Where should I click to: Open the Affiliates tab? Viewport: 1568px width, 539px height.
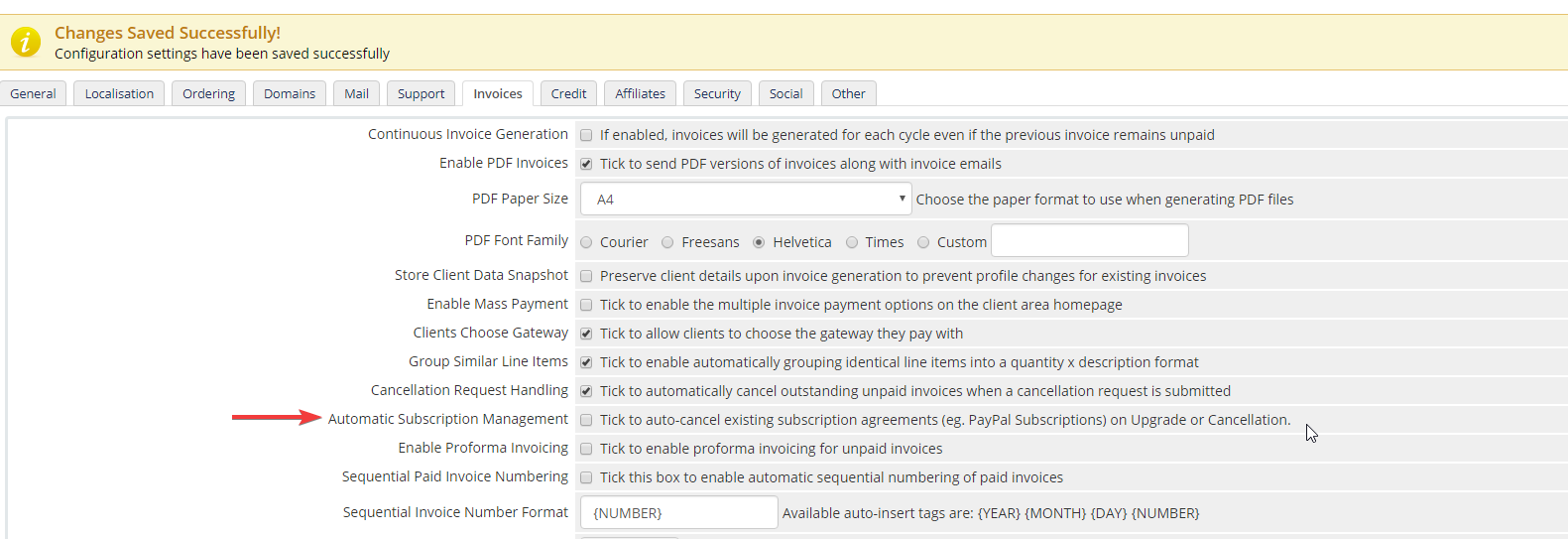coord(640,93)
